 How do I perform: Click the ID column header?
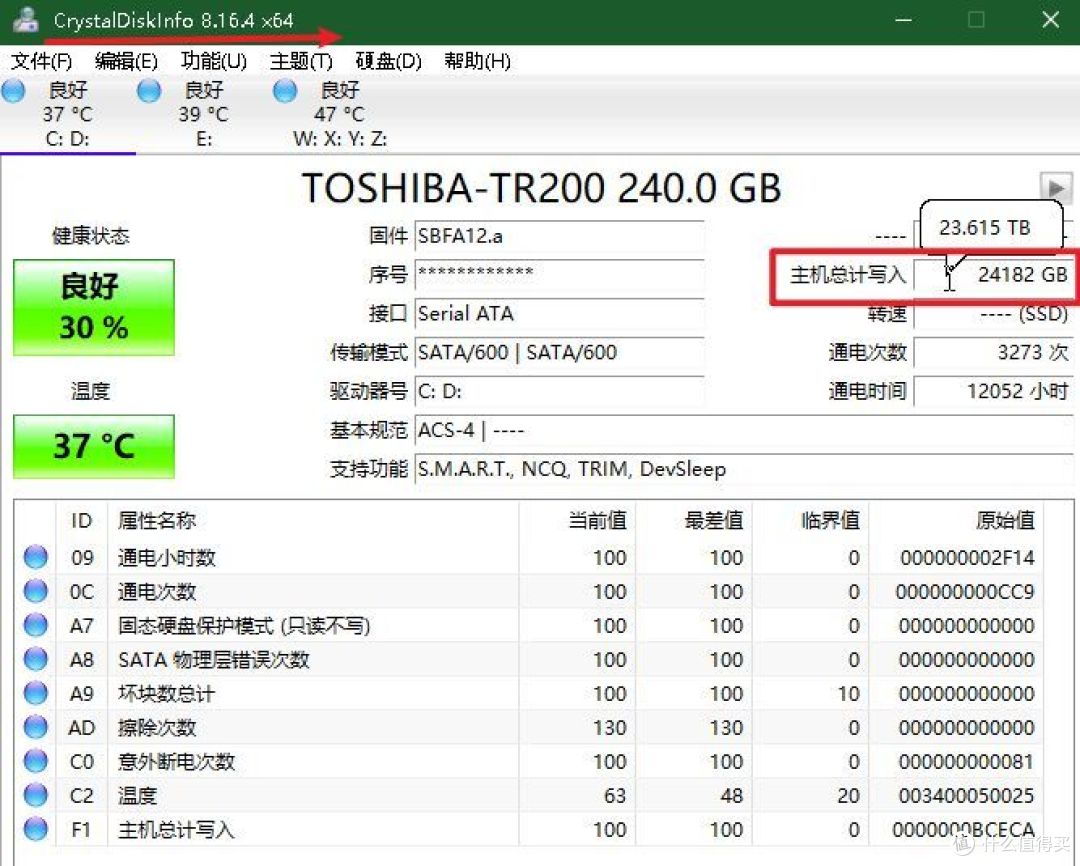[81, 520]
